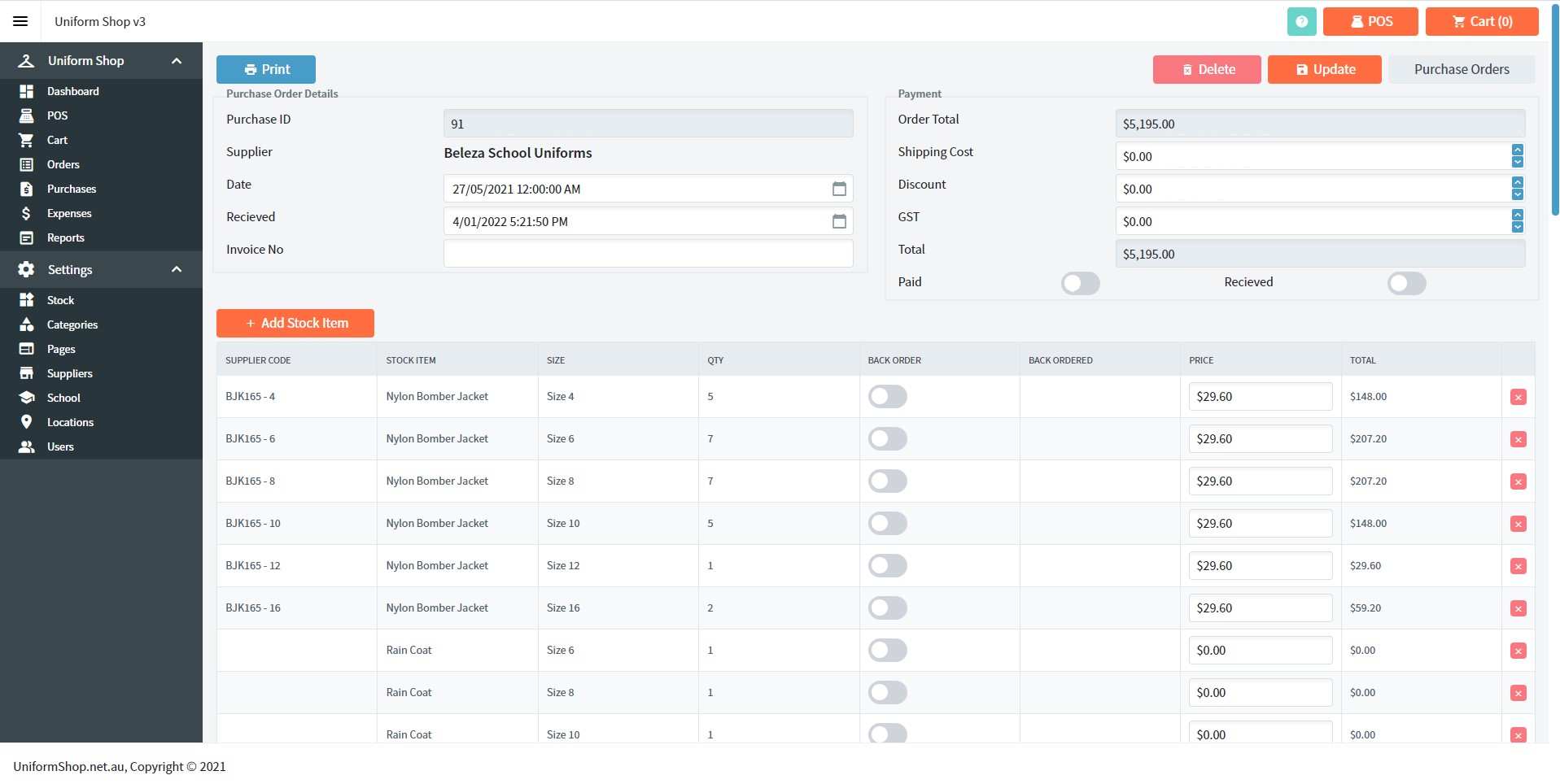This screenshot has height=784, width=1560.
Task: Enable back order for BJK165 - 12
Action: [x=888, y=566]
